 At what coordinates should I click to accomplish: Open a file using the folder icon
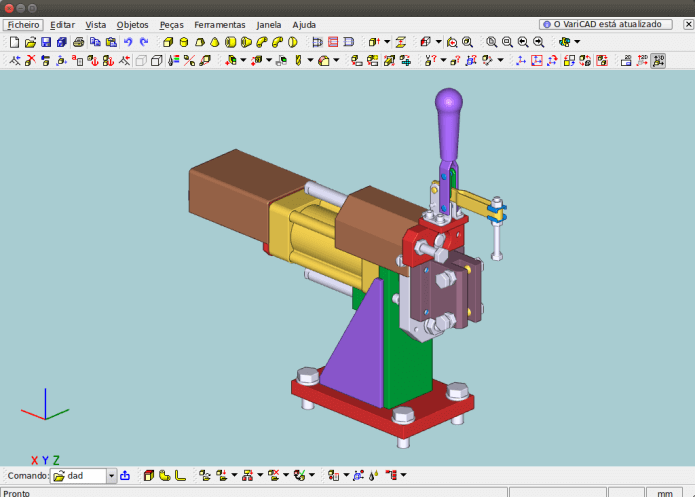pos(30,42)
